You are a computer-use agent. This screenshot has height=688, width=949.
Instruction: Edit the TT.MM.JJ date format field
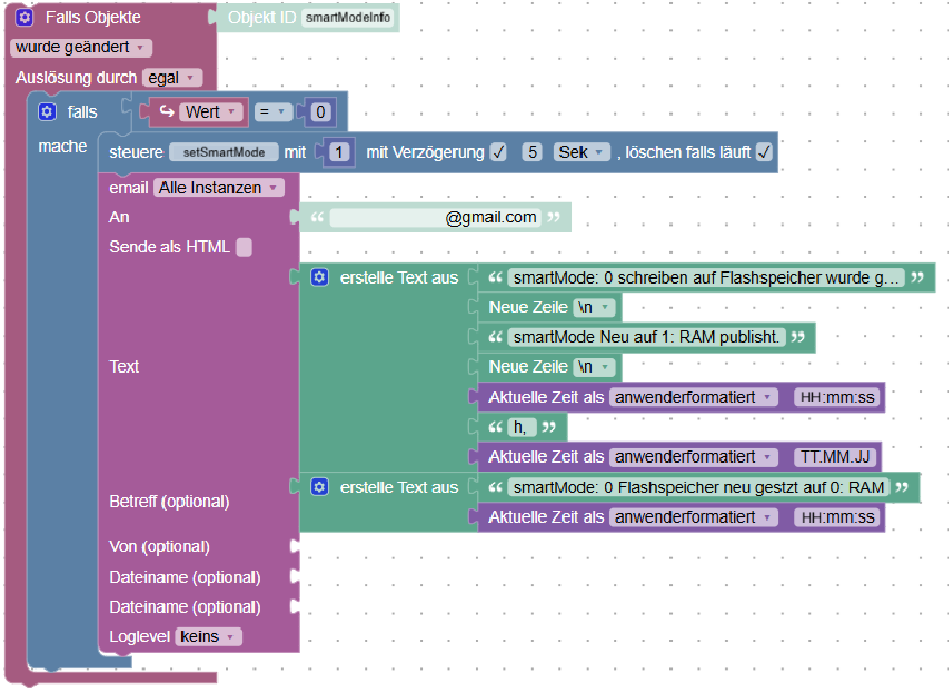point(835,457)
